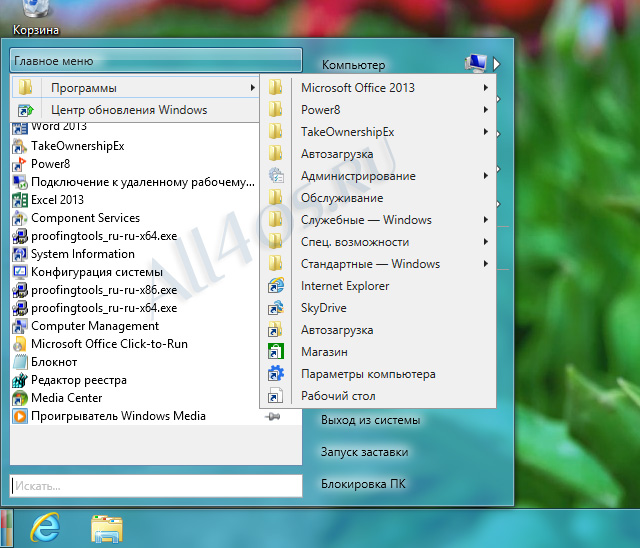Screen dimensions: 640x548
Task: Open Excel 2013 text entry
Action: (57, 200)
